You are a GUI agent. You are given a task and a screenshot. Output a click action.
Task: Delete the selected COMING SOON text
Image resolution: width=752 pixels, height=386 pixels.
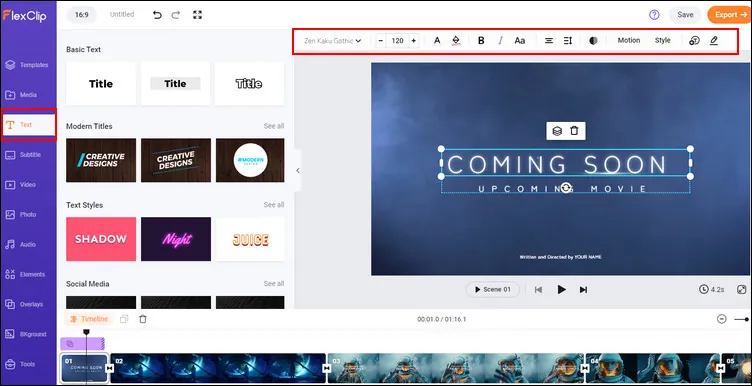[x=574, y=130]
